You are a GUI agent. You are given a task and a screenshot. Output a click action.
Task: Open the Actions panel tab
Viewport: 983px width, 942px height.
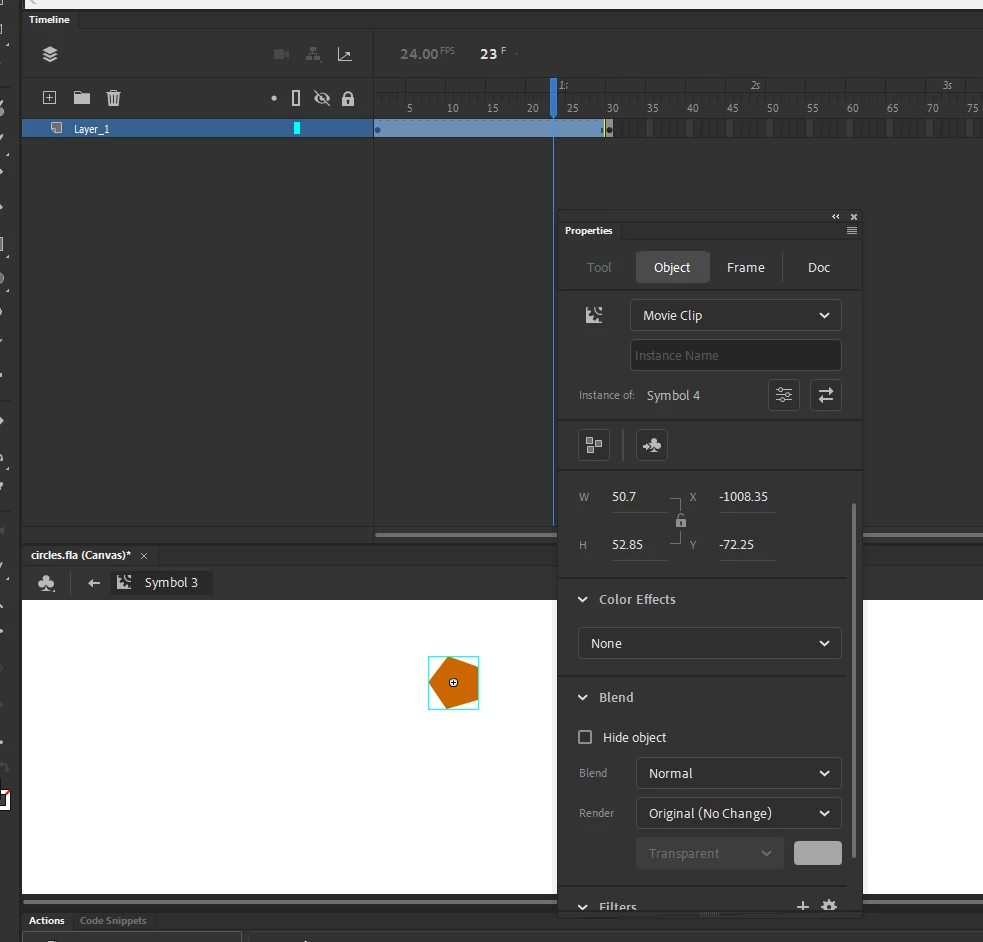tap(46, 921)
